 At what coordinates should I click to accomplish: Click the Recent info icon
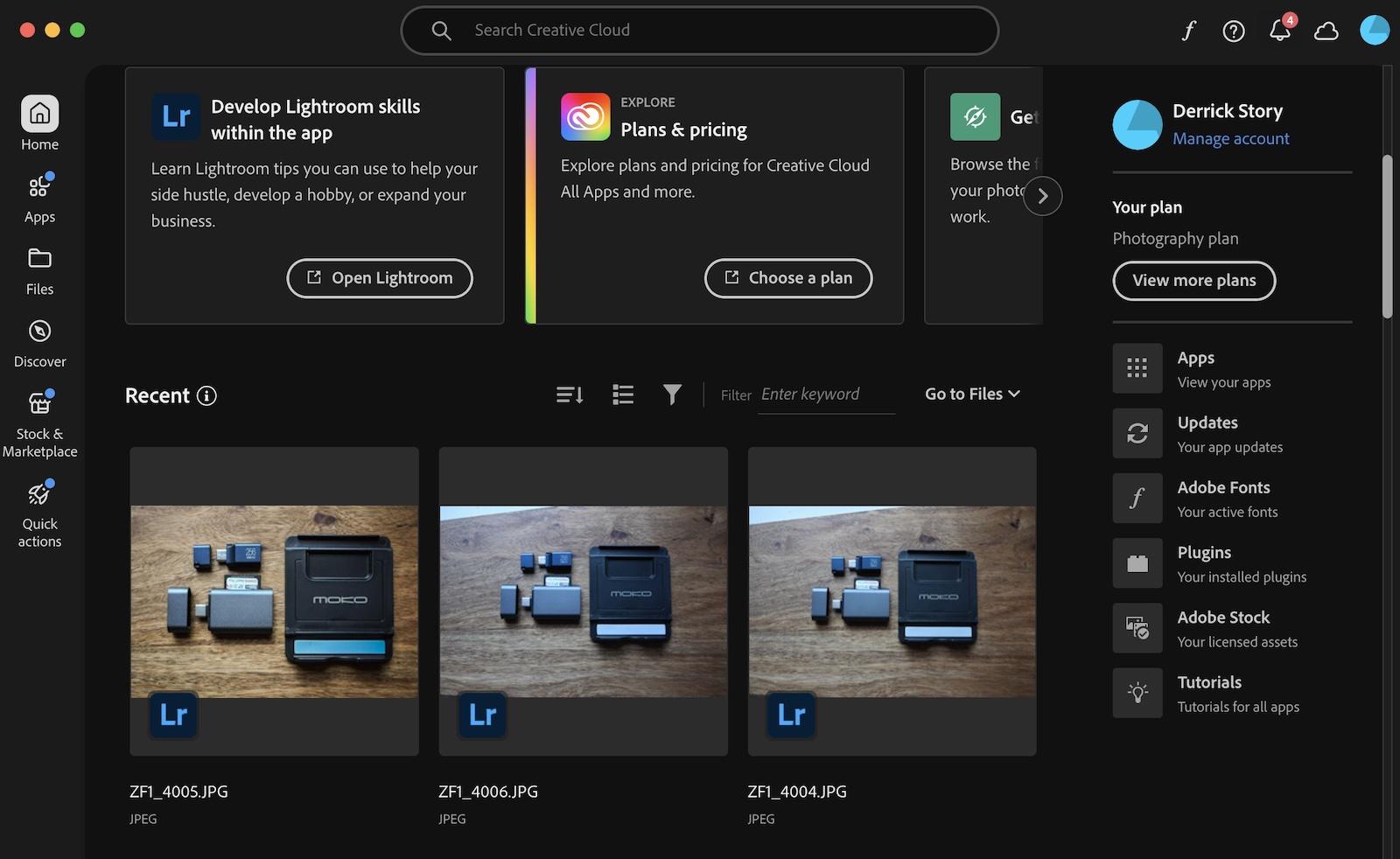click(x=206, y=395)
